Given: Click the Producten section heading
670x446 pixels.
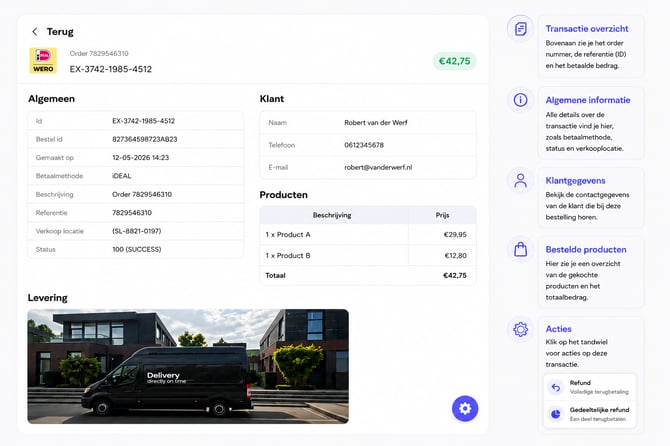Looking at the screenshot, I should (283, 195).
